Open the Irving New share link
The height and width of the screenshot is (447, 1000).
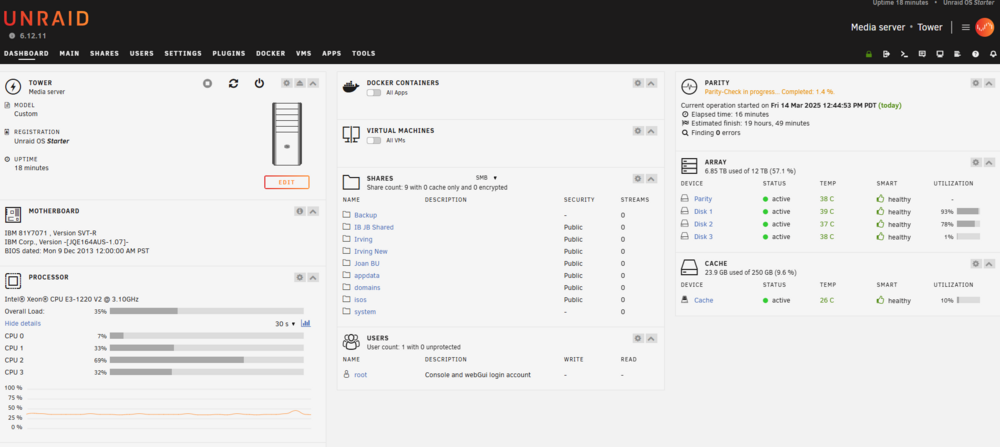[x=371, y=252]
